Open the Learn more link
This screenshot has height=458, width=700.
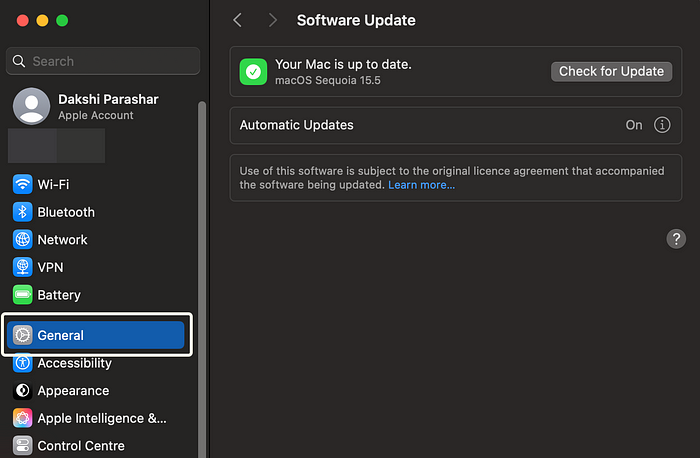pos(421,185)
